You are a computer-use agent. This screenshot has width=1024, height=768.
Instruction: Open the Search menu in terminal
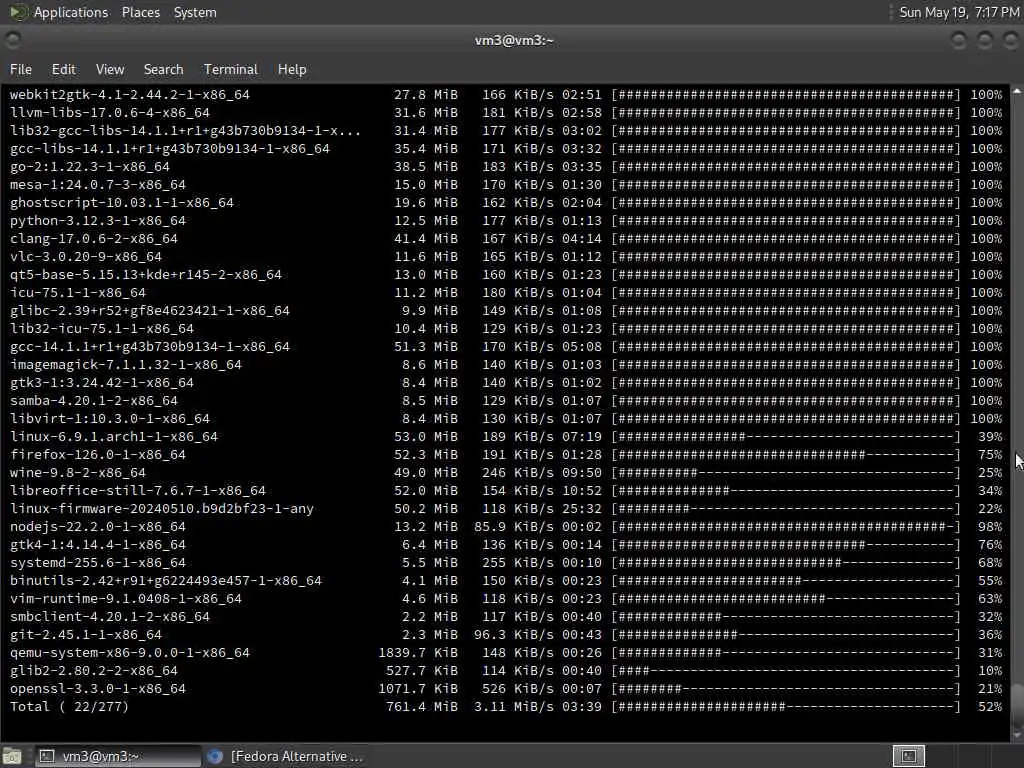[x=163, y=69]
